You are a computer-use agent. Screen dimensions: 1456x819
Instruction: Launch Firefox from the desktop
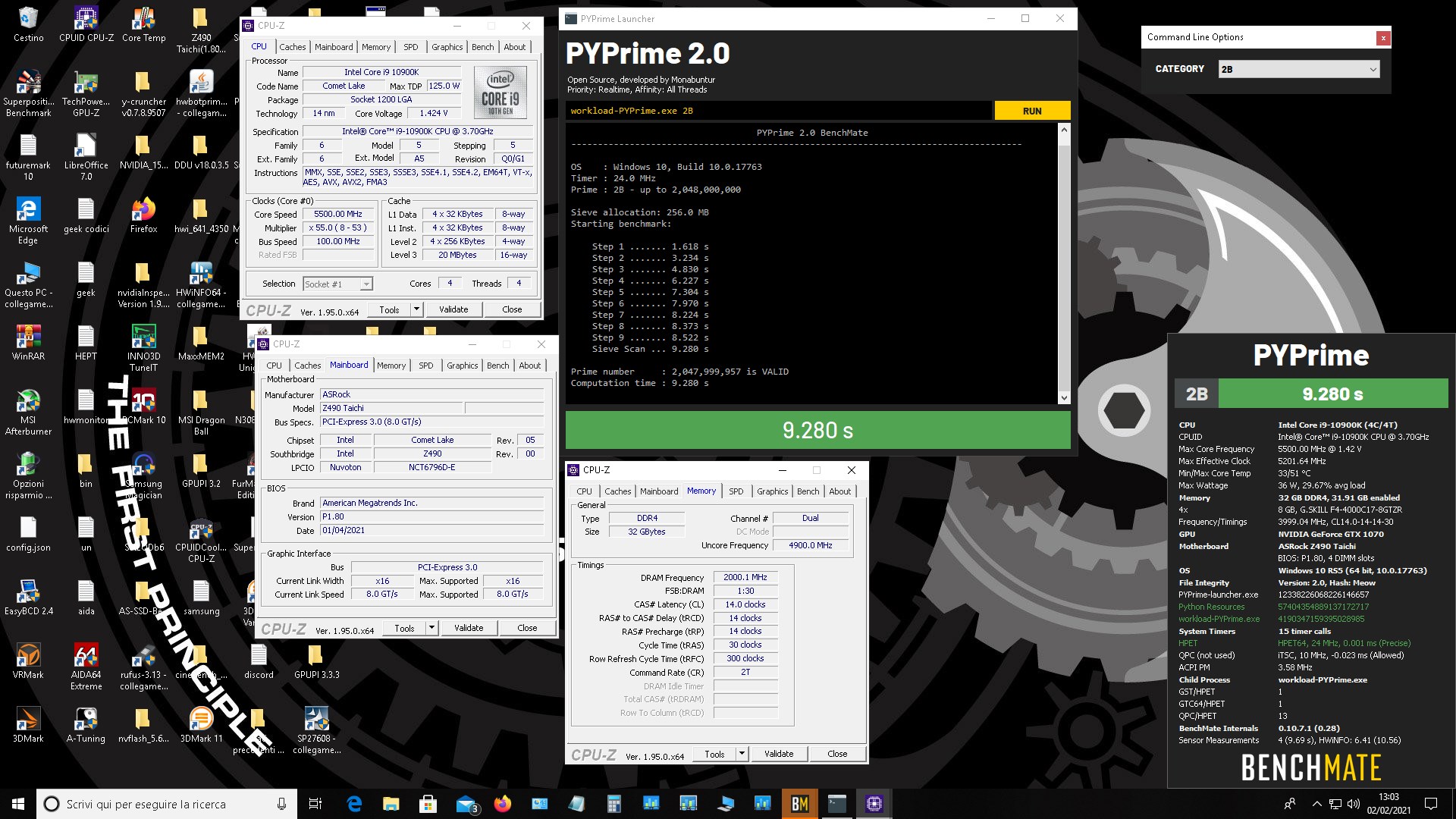tap(143, 215)
